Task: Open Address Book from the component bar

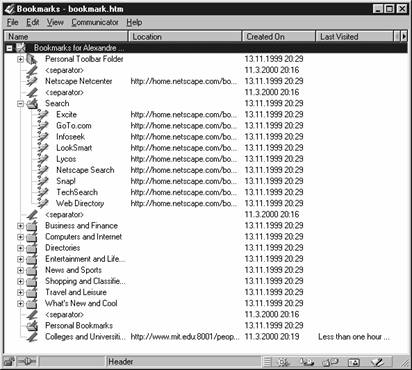Action: tap(354, 362)
